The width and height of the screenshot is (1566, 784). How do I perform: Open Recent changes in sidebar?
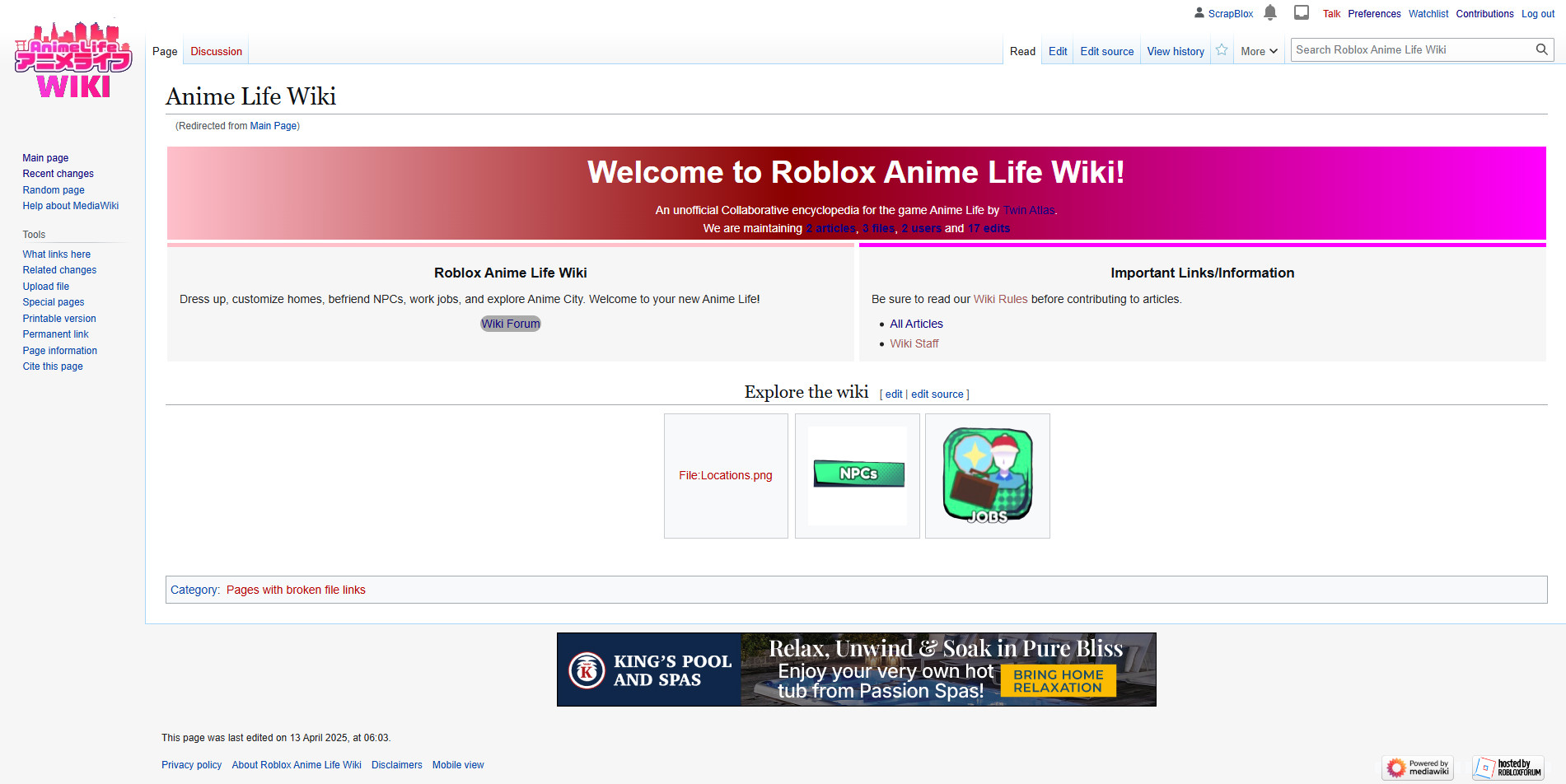coord(58,174)
